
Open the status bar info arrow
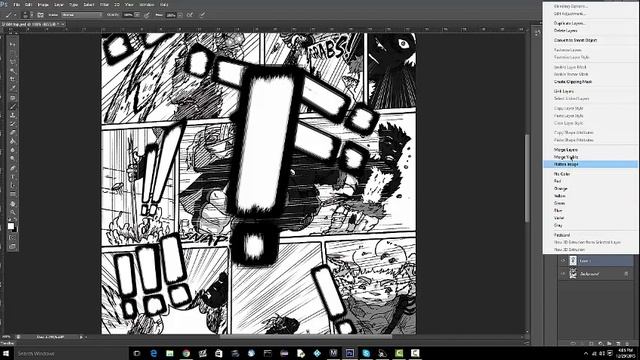[x=81, y=337]
